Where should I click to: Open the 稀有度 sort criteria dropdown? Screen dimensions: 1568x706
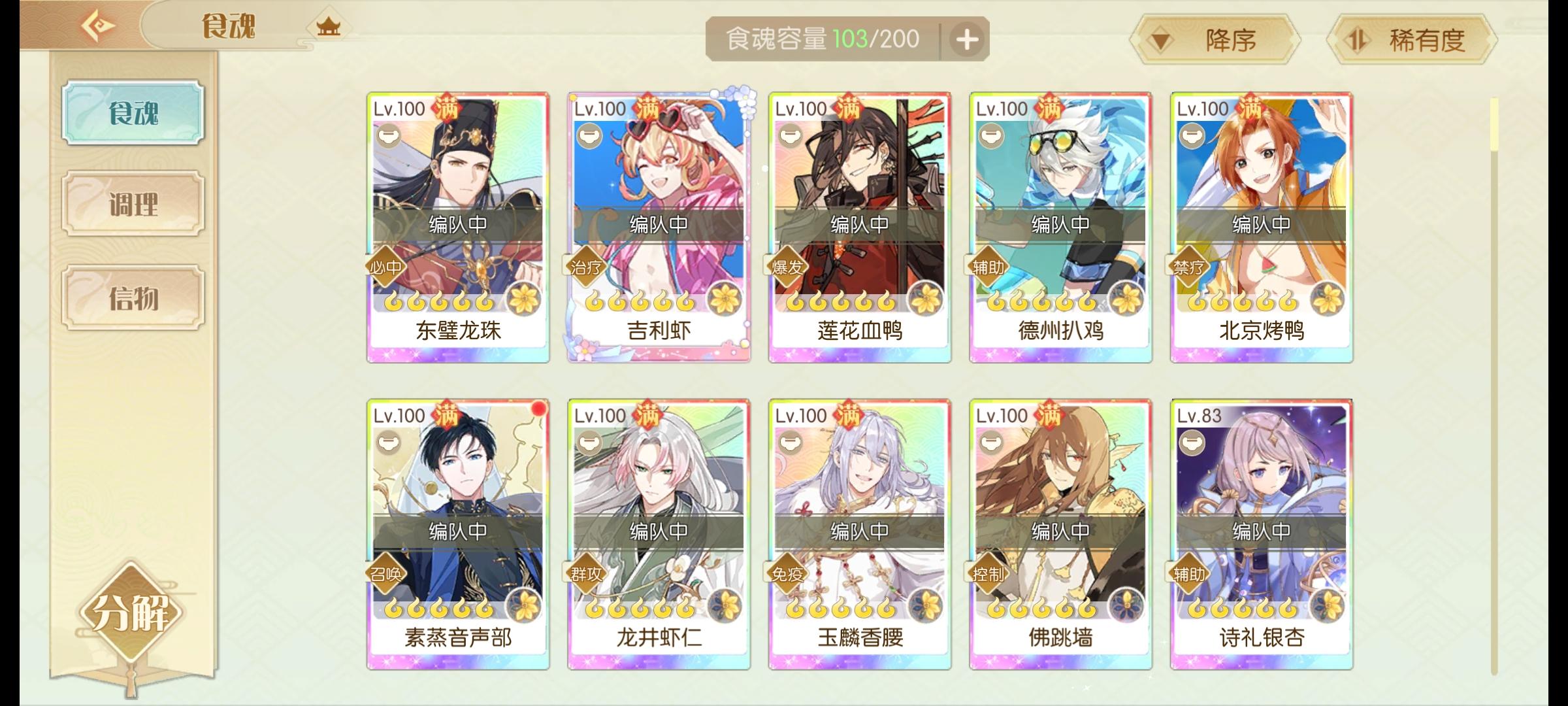pos(1413,41)
